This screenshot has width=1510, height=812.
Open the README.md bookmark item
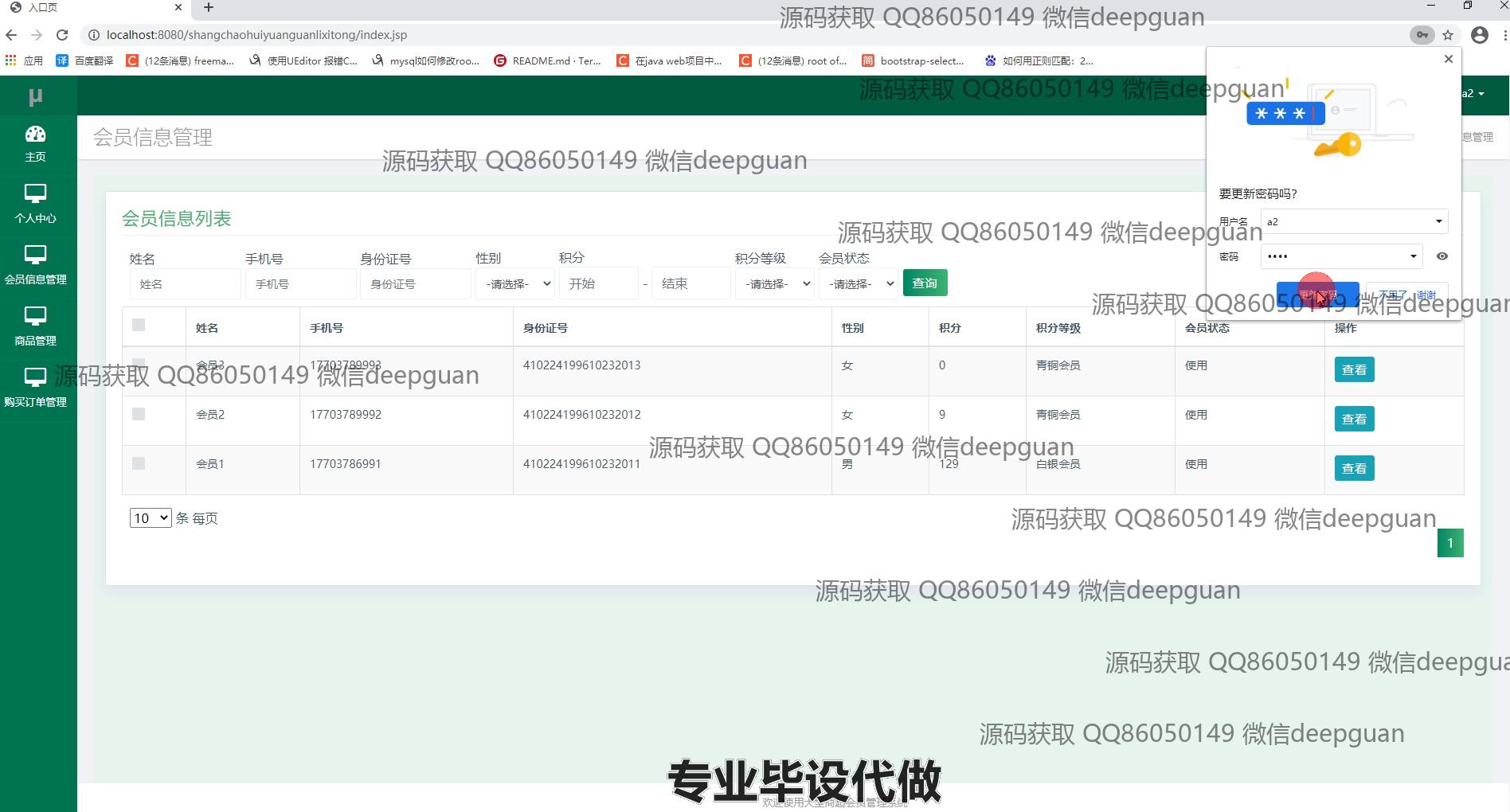(548, 61)
